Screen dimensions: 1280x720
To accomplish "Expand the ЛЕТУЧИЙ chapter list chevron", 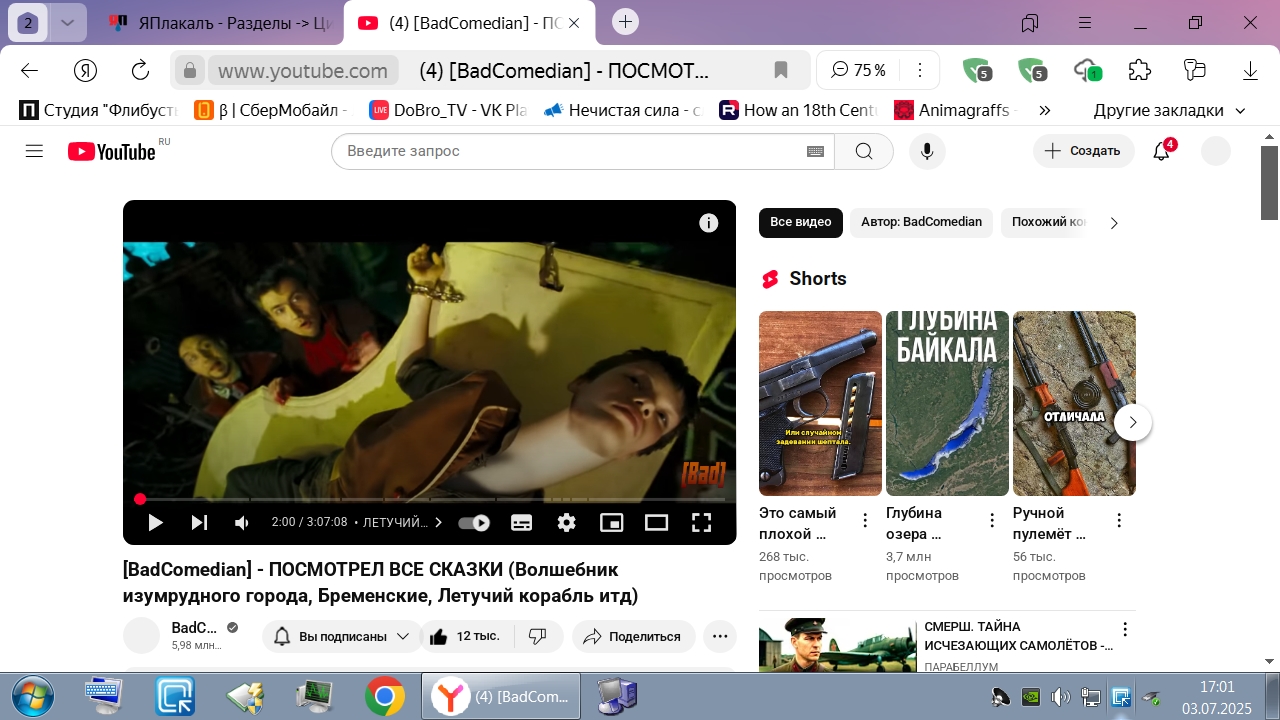I will point(438,522).
